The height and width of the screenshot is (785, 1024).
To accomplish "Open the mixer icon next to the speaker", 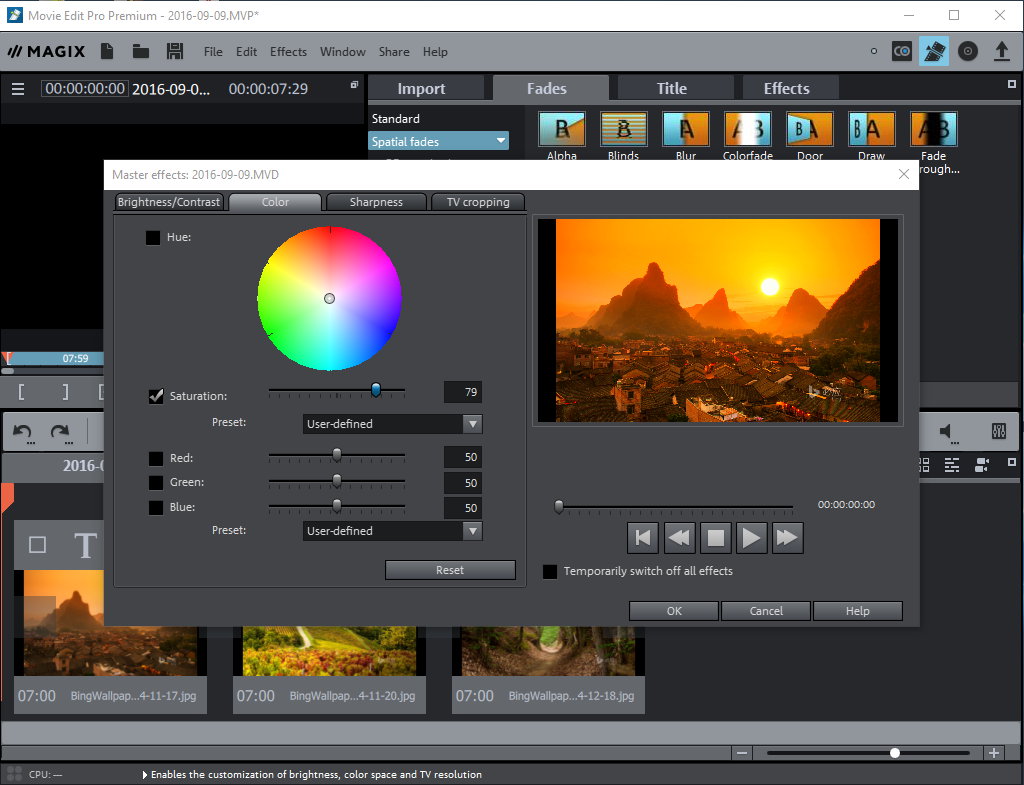I will 999,431.
